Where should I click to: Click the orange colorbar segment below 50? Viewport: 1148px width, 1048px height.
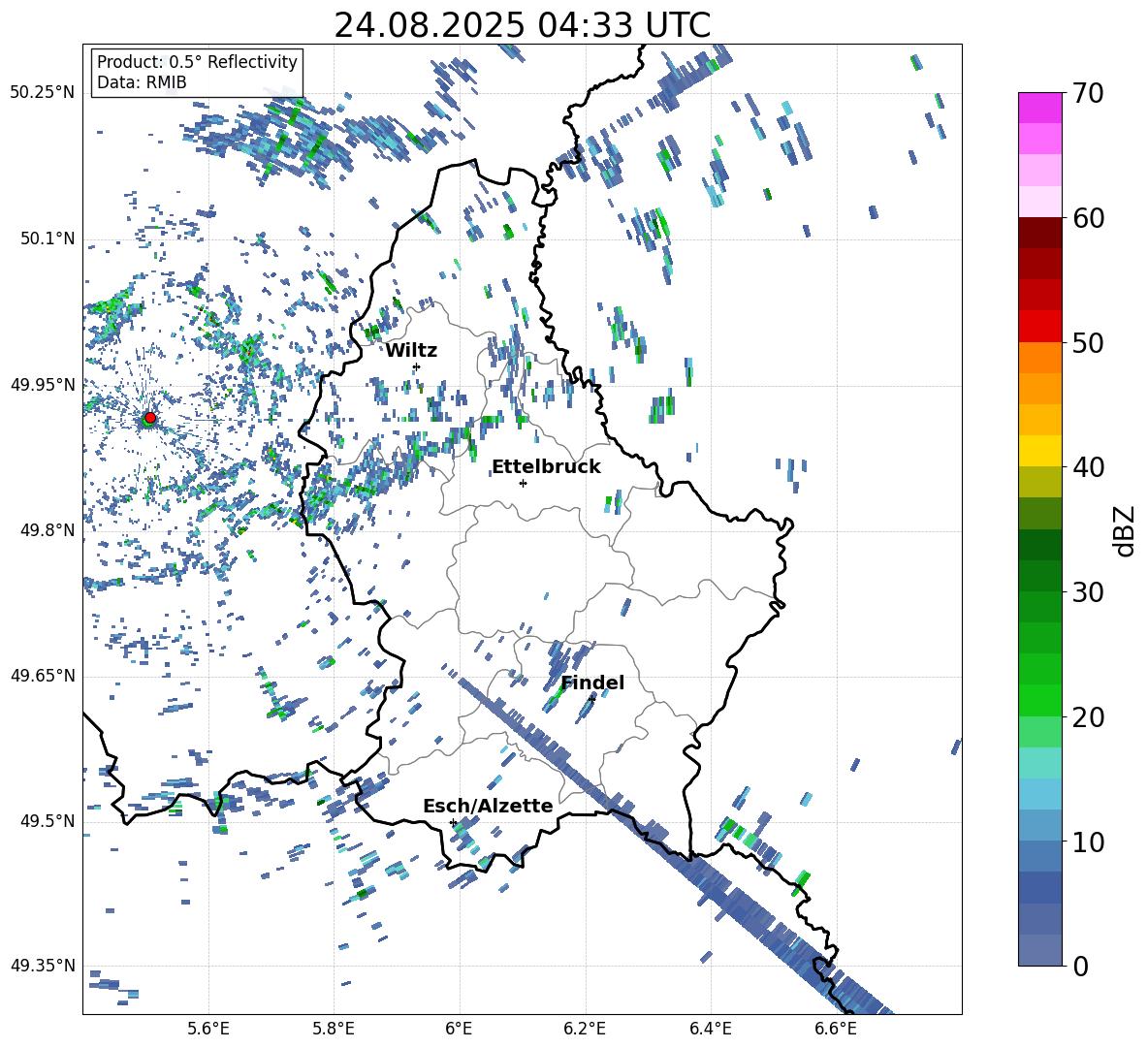1039,358
